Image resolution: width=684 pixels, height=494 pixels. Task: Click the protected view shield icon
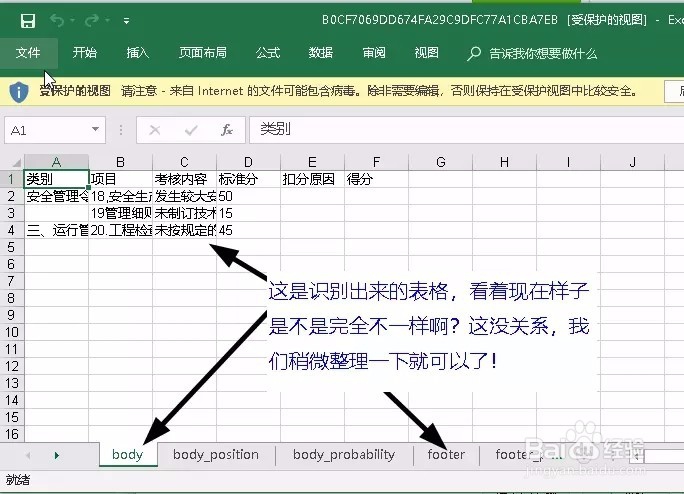tap(19, 92)
